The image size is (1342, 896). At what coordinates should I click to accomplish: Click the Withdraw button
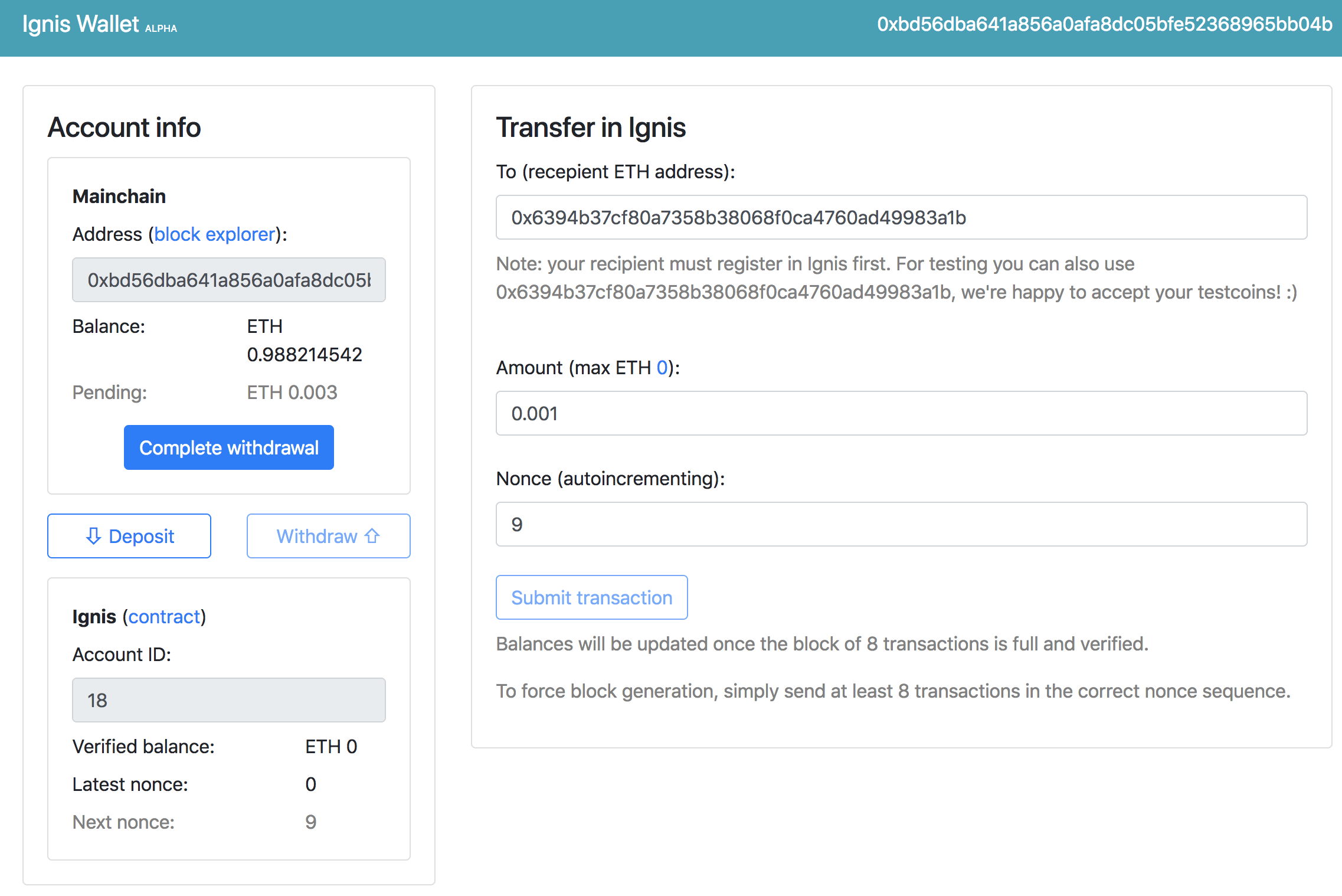coord(329,536)
